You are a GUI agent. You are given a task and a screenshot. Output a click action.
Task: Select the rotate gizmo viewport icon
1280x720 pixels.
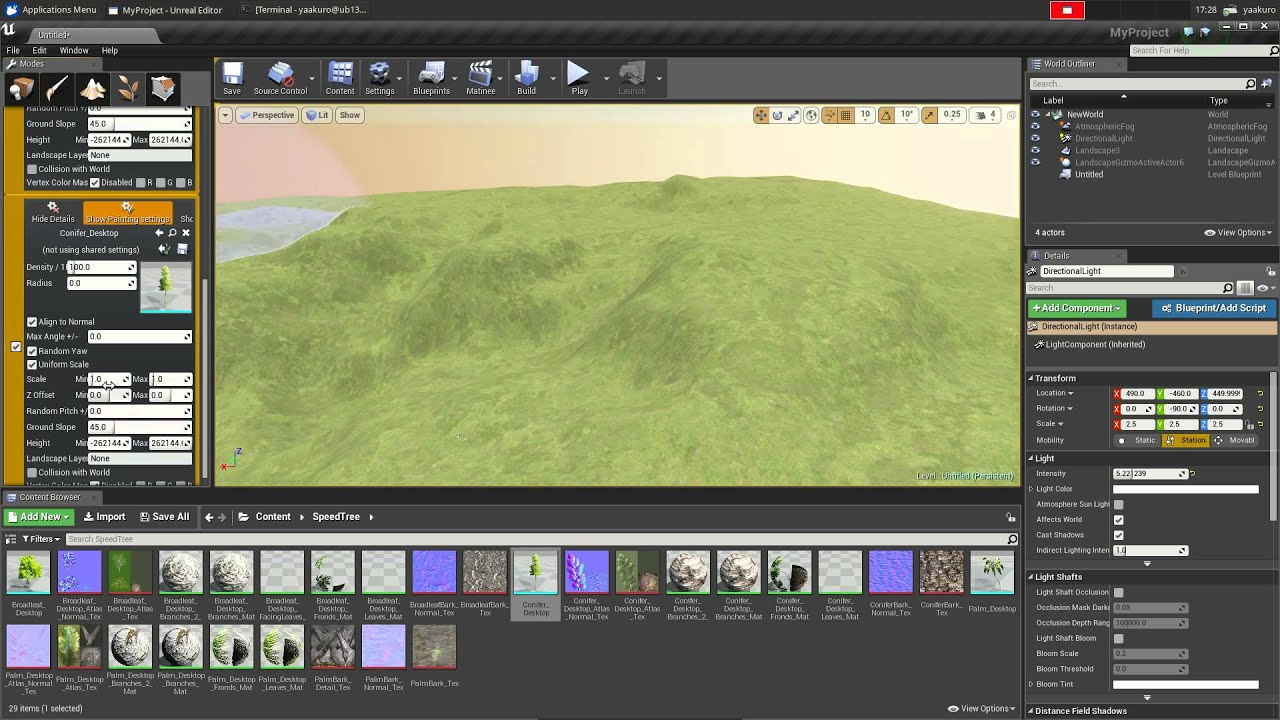pyautogui.click(x=777, y=115)
